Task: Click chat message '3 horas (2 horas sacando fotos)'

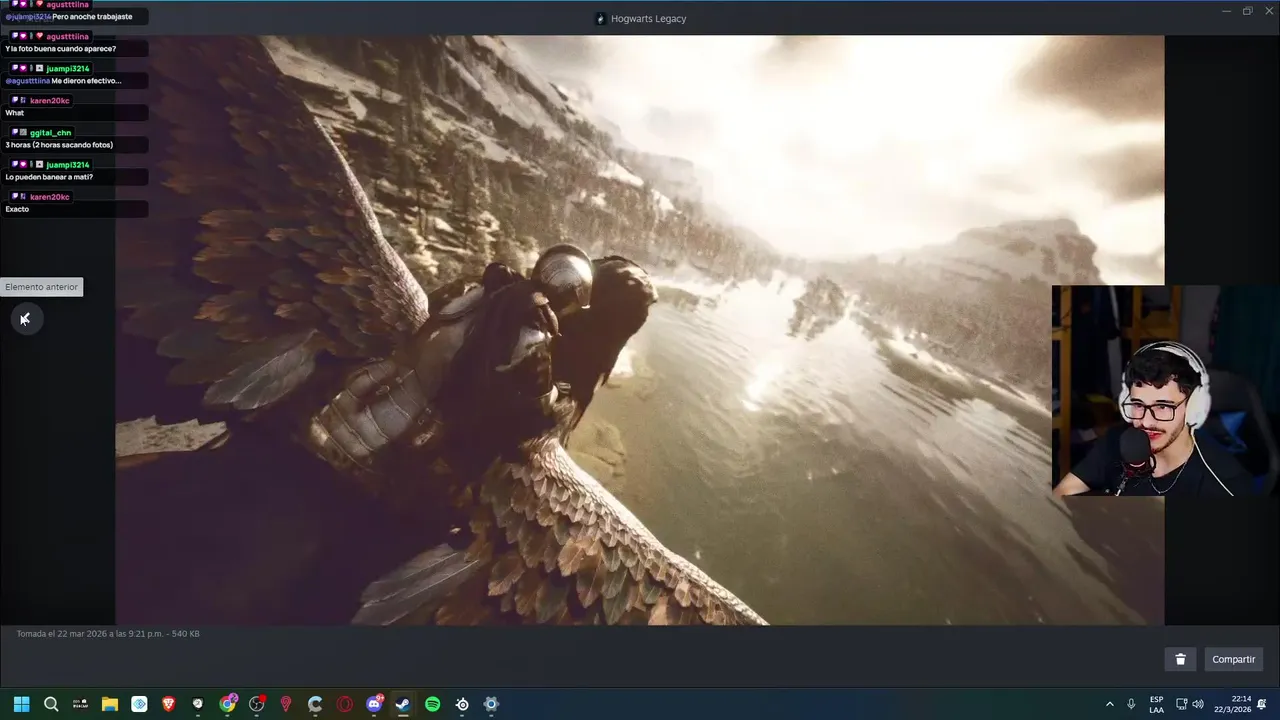Action: pos(59,145)
